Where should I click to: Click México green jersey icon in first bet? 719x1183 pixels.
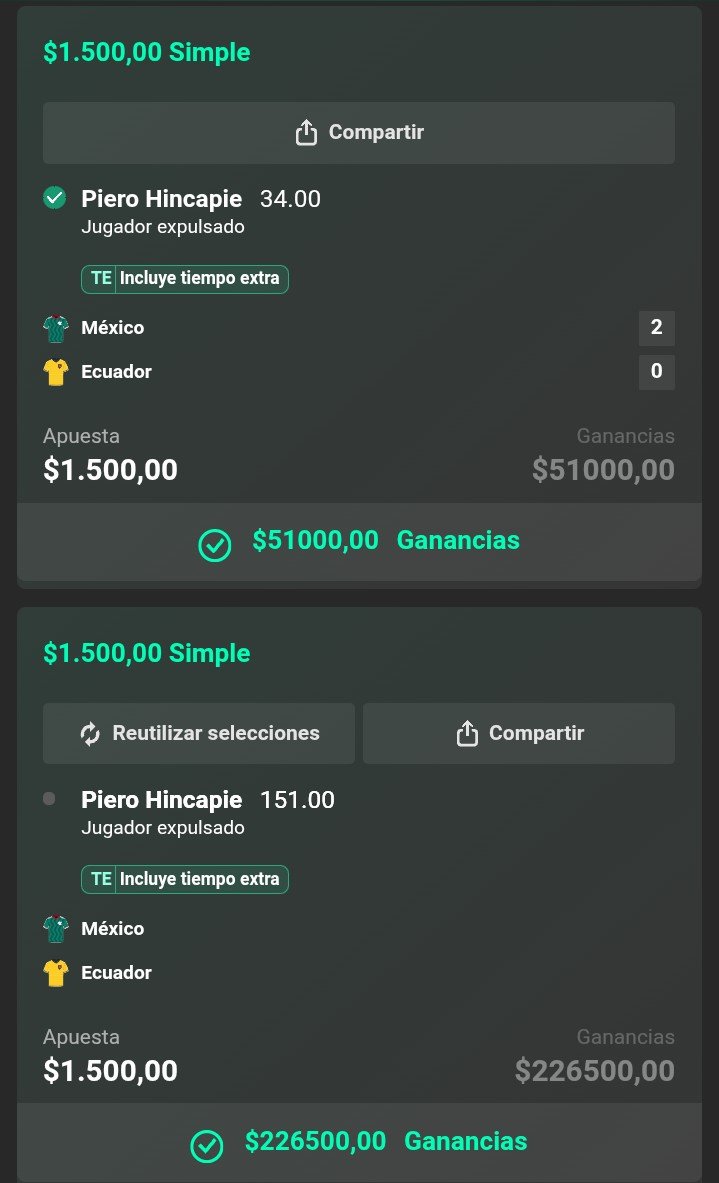click(56, 328)
